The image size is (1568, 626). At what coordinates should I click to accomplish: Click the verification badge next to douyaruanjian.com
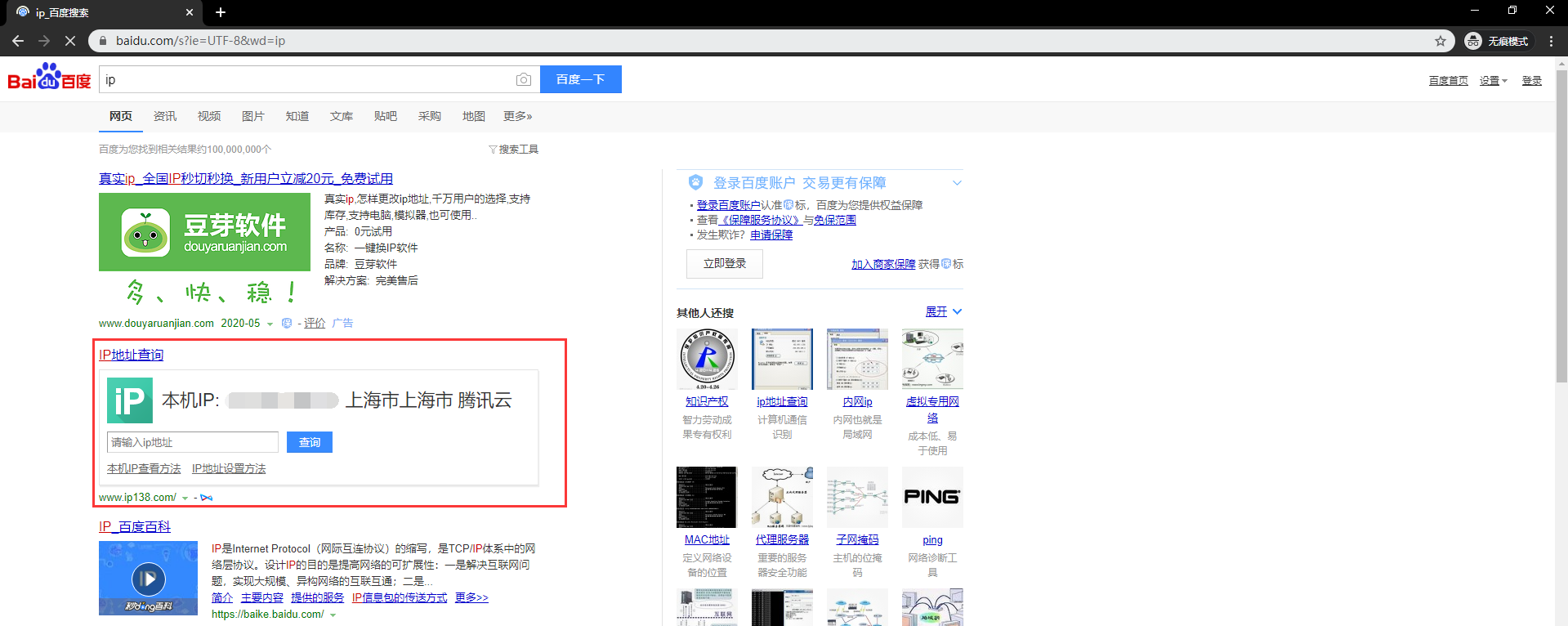pos(287,324)
